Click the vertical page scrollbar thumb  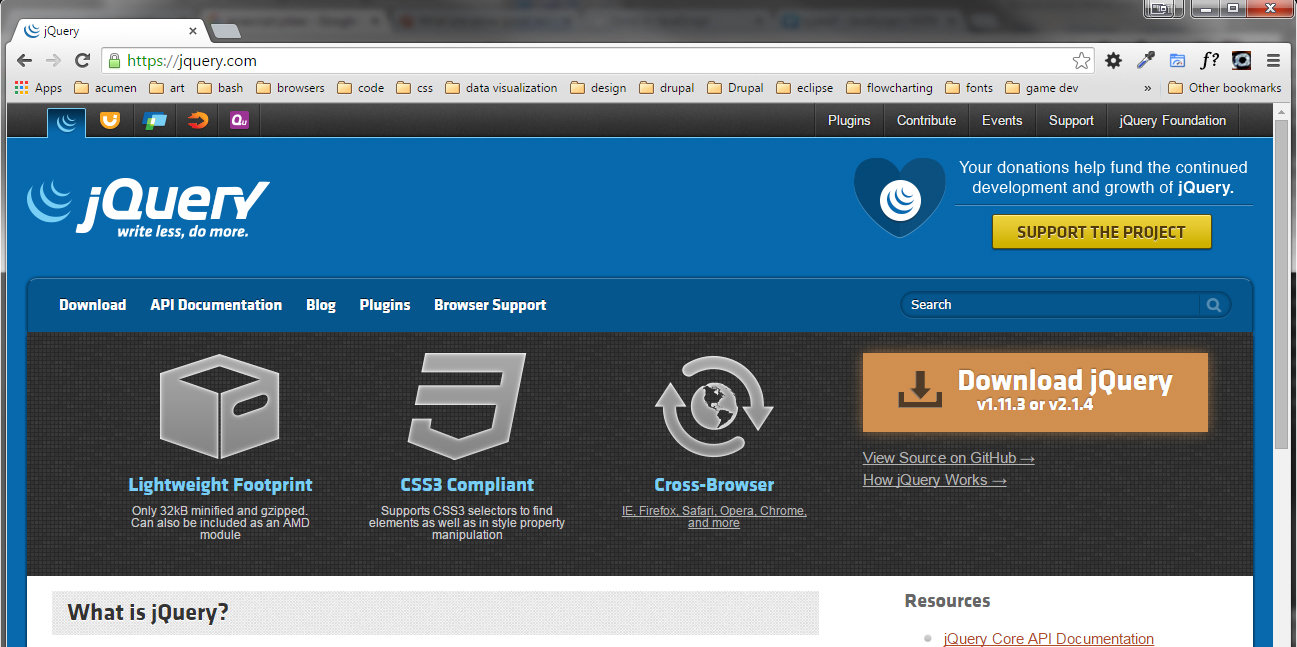[1283, 285]
